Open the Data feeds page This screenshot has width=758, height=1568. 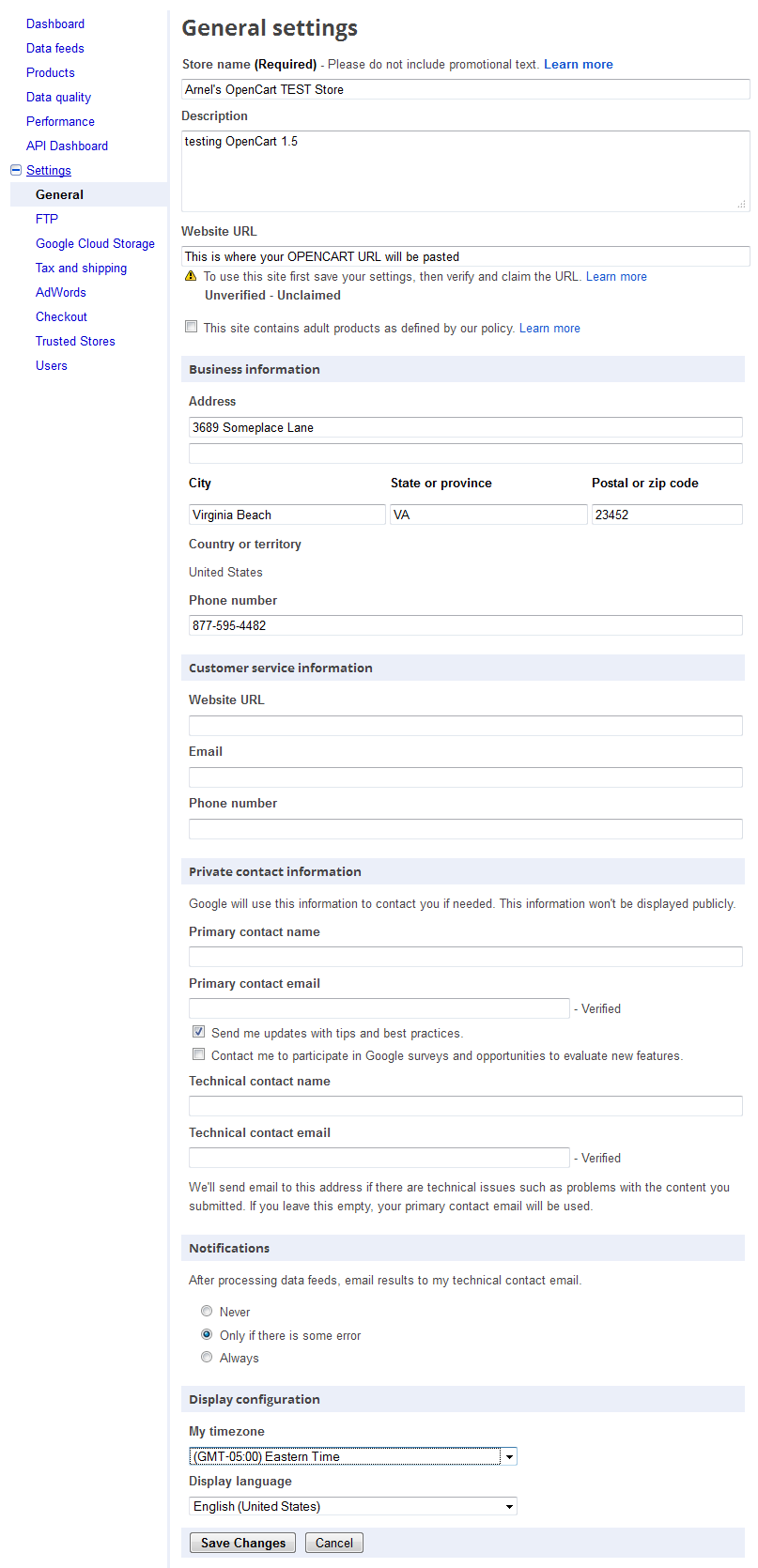pos(55,48)
